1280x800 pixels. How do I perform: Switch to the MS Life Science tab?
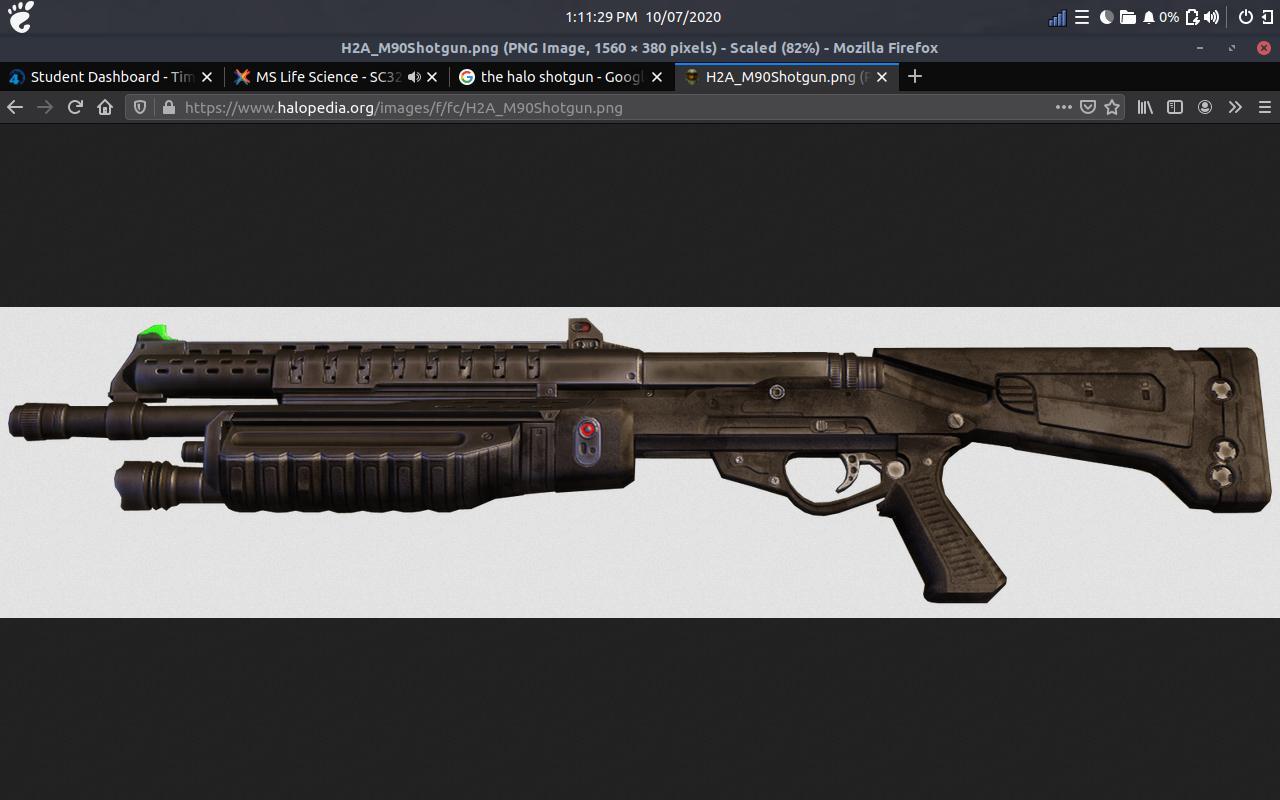point(337,77)
